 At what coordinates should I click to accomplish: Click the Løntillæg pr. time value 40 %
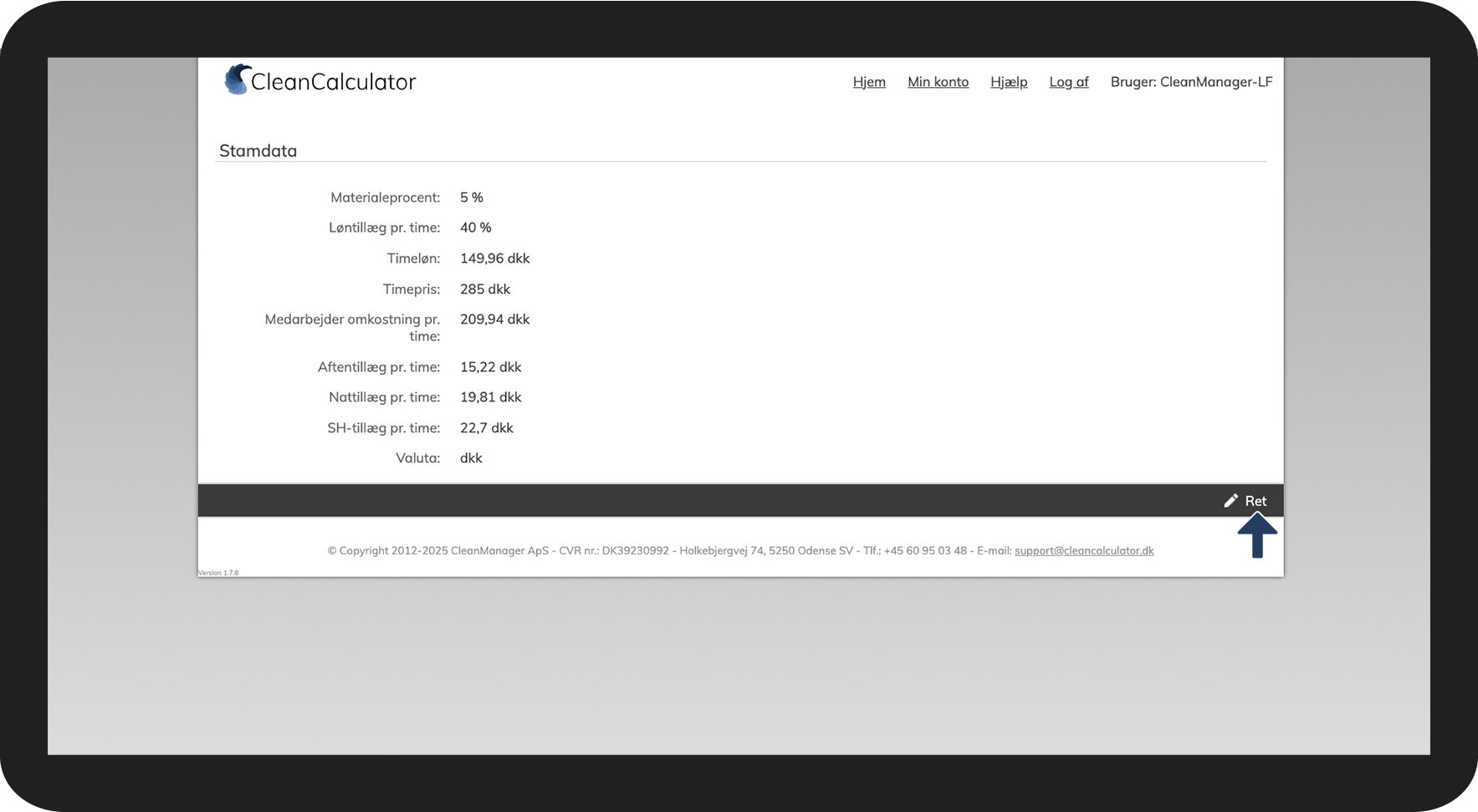[x=475, y=228]
